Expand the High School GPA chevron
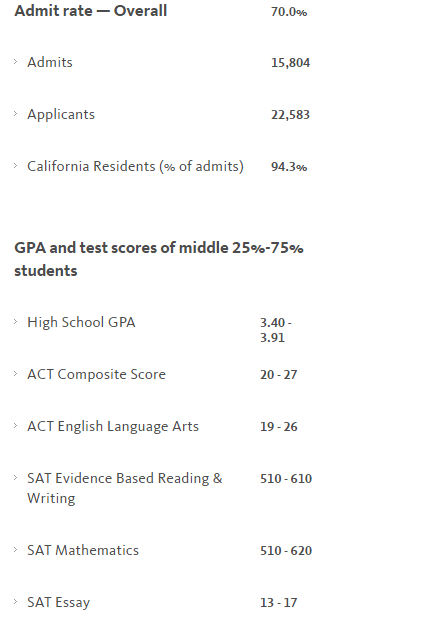 point(15,322)
